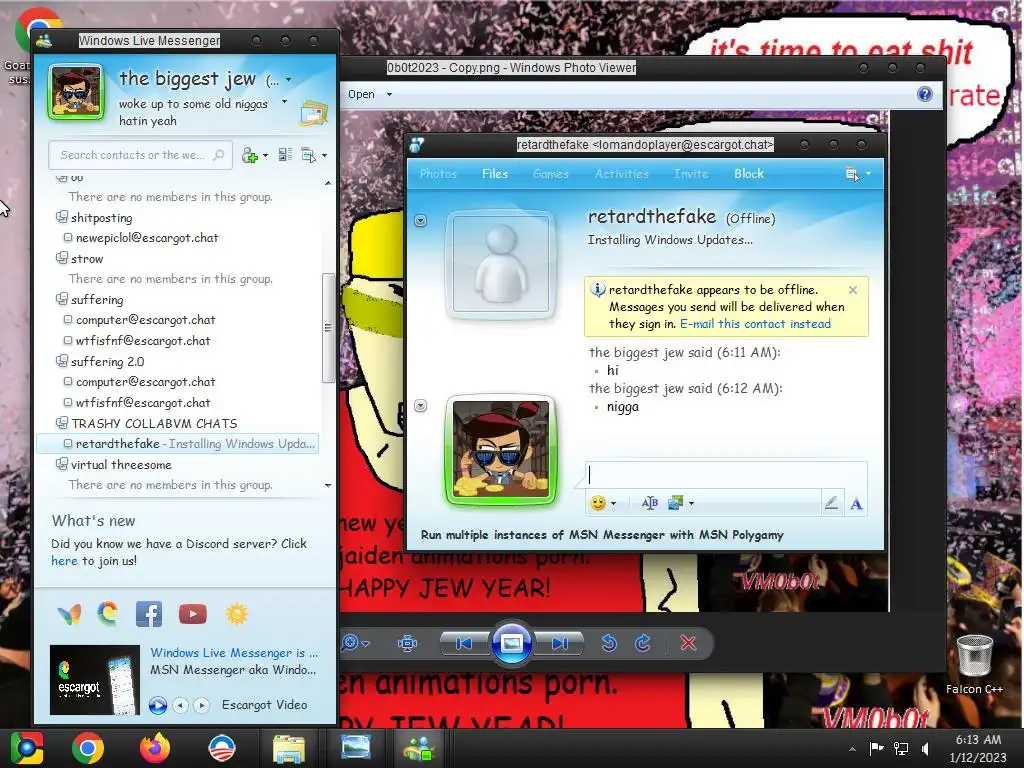
Task: Open Google Chrome from the taskbar
Action: pos(88,748)
